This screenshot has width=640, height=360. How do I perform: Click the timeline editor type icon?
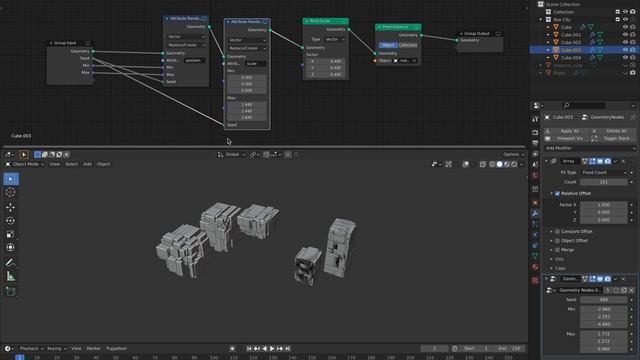pyautogui.click(x=9, y=349)
